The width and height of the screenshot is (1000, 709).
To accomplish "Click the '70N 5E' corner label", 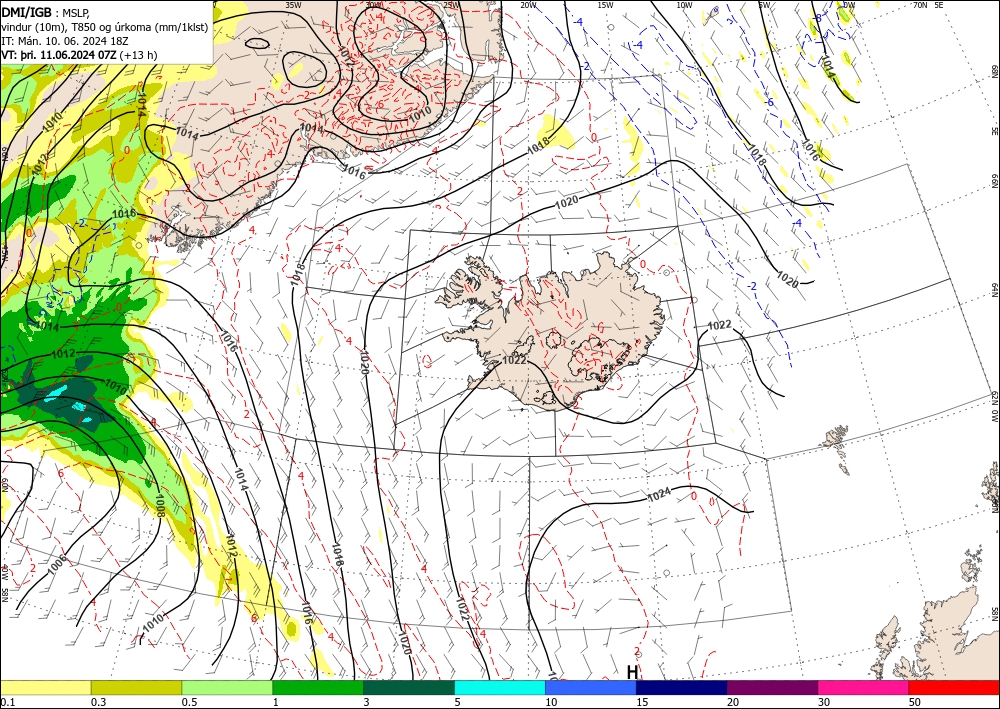I will tap(928, 5).
